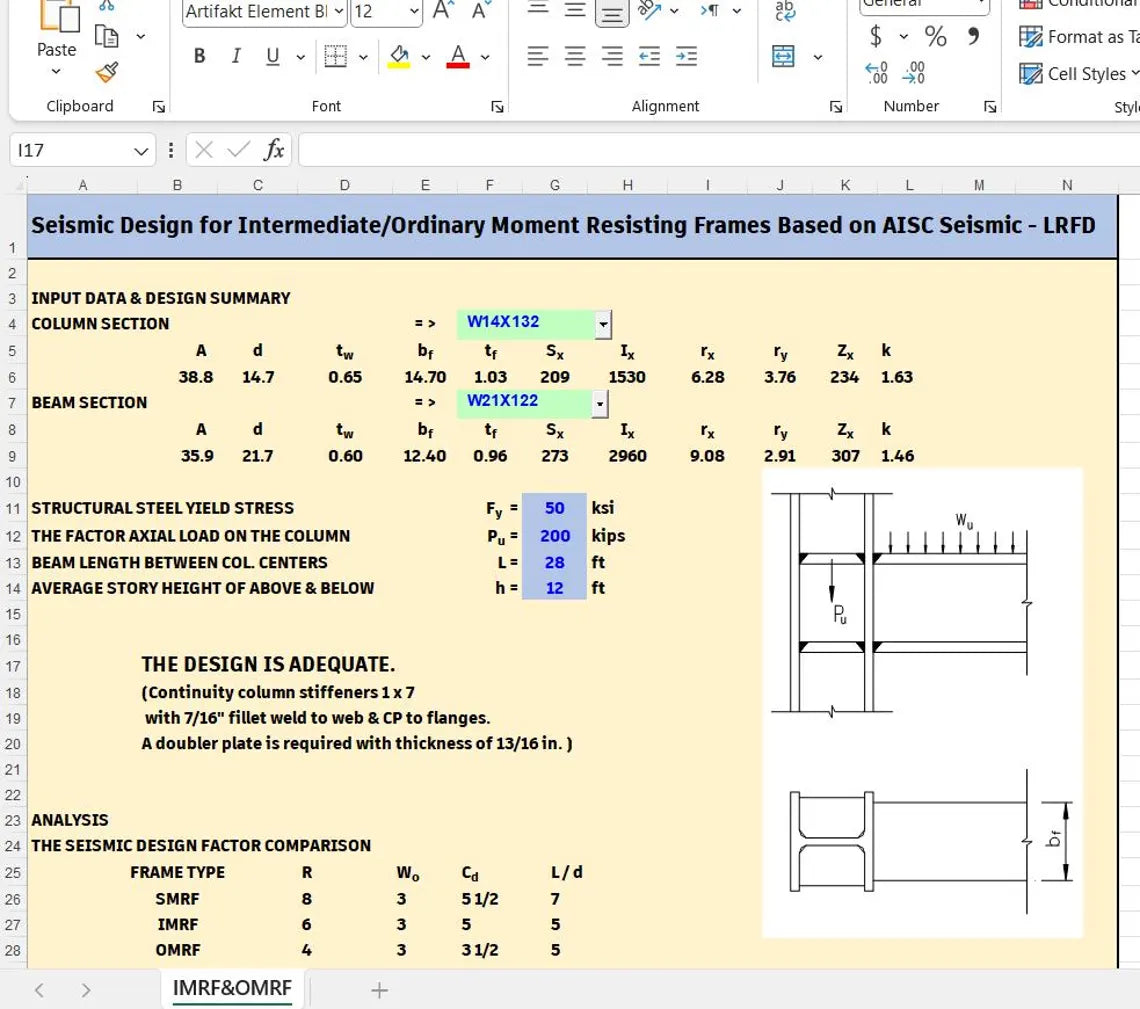This screenshot has width=1140, height=1009.
Task: Increase indent
Action: (x=686, y=56)
